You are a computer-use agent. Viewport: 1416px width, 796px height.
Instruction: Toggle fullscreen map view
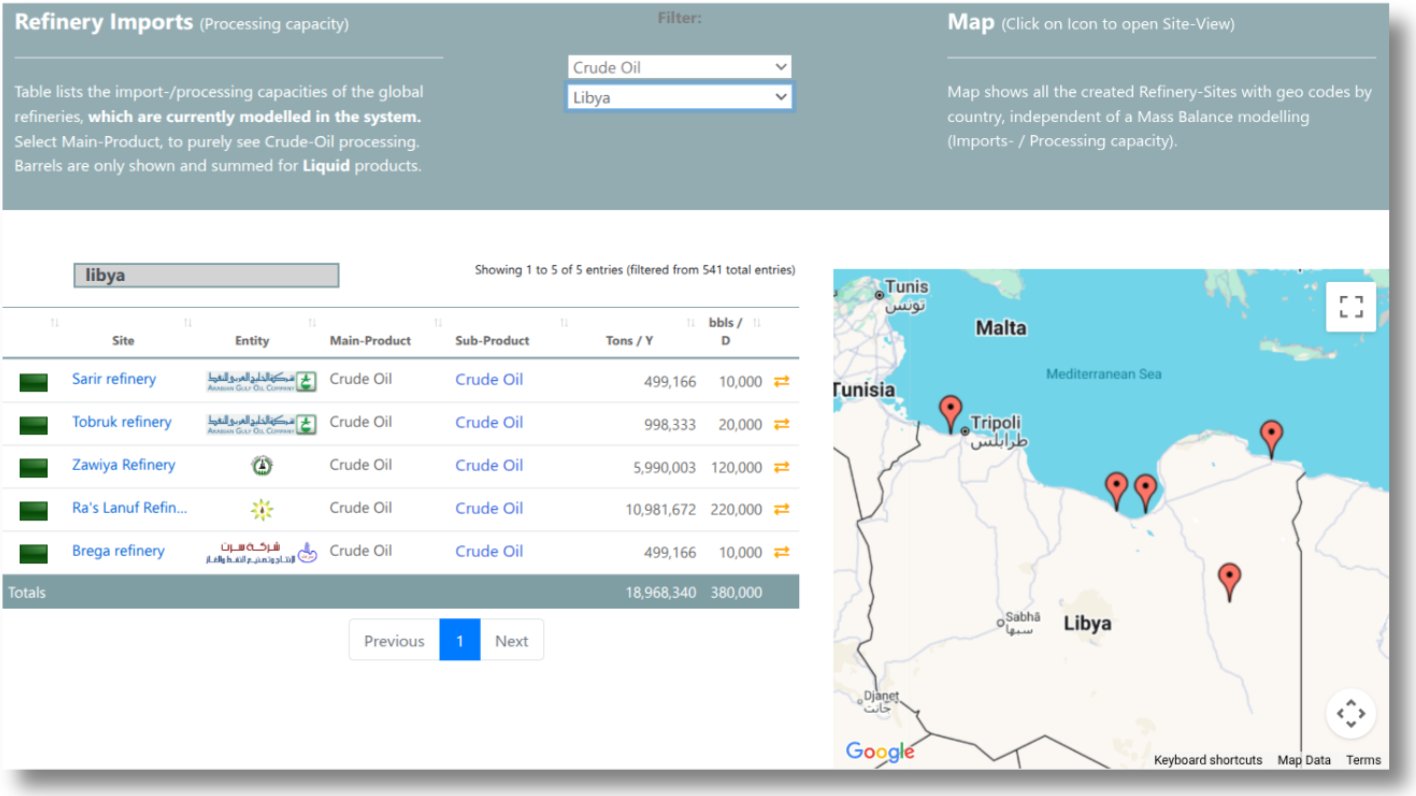pyautogui.click(x=1351, y=306)
